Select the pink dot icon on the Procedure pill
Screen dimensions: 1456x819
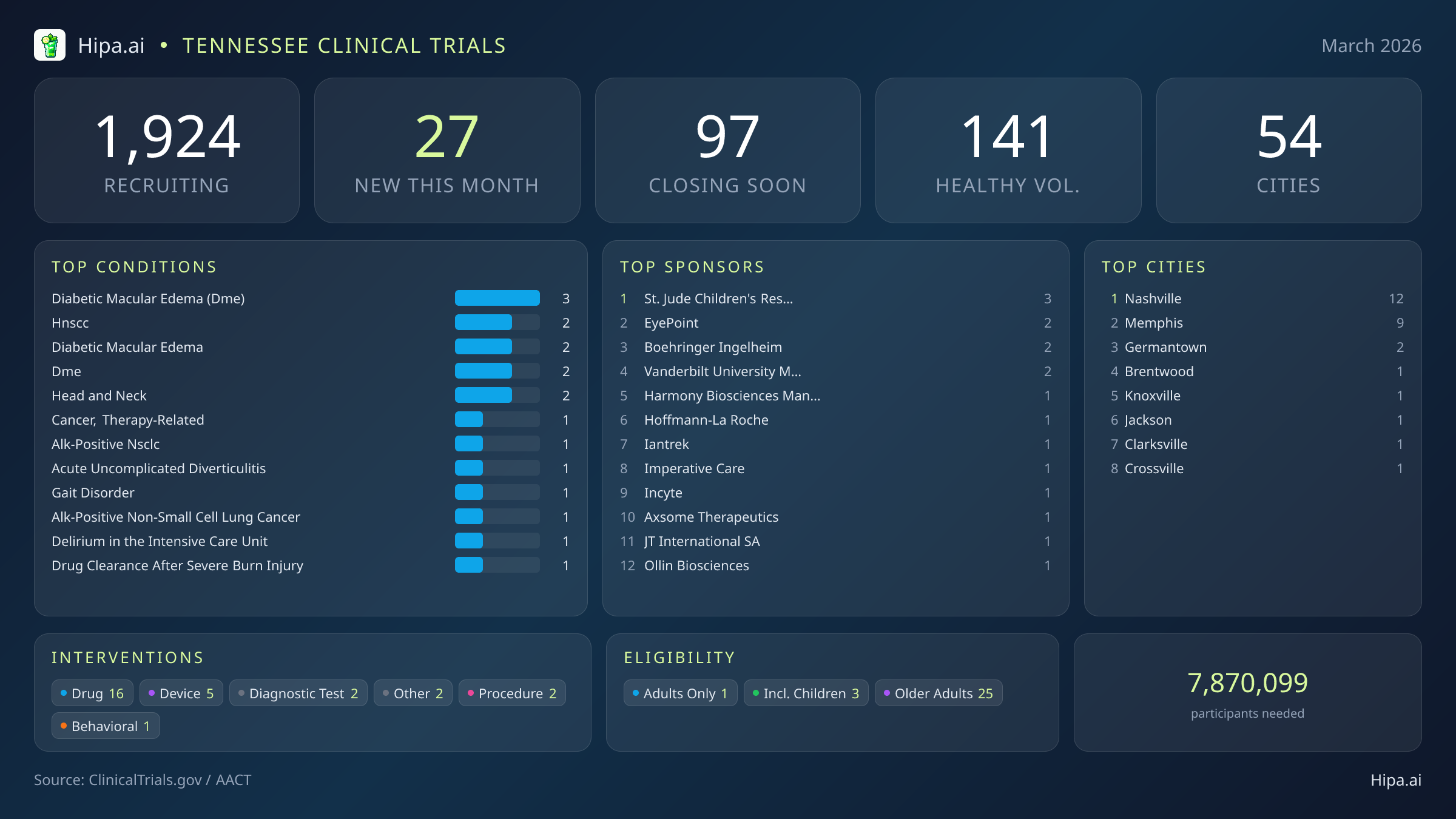point(471,693)
